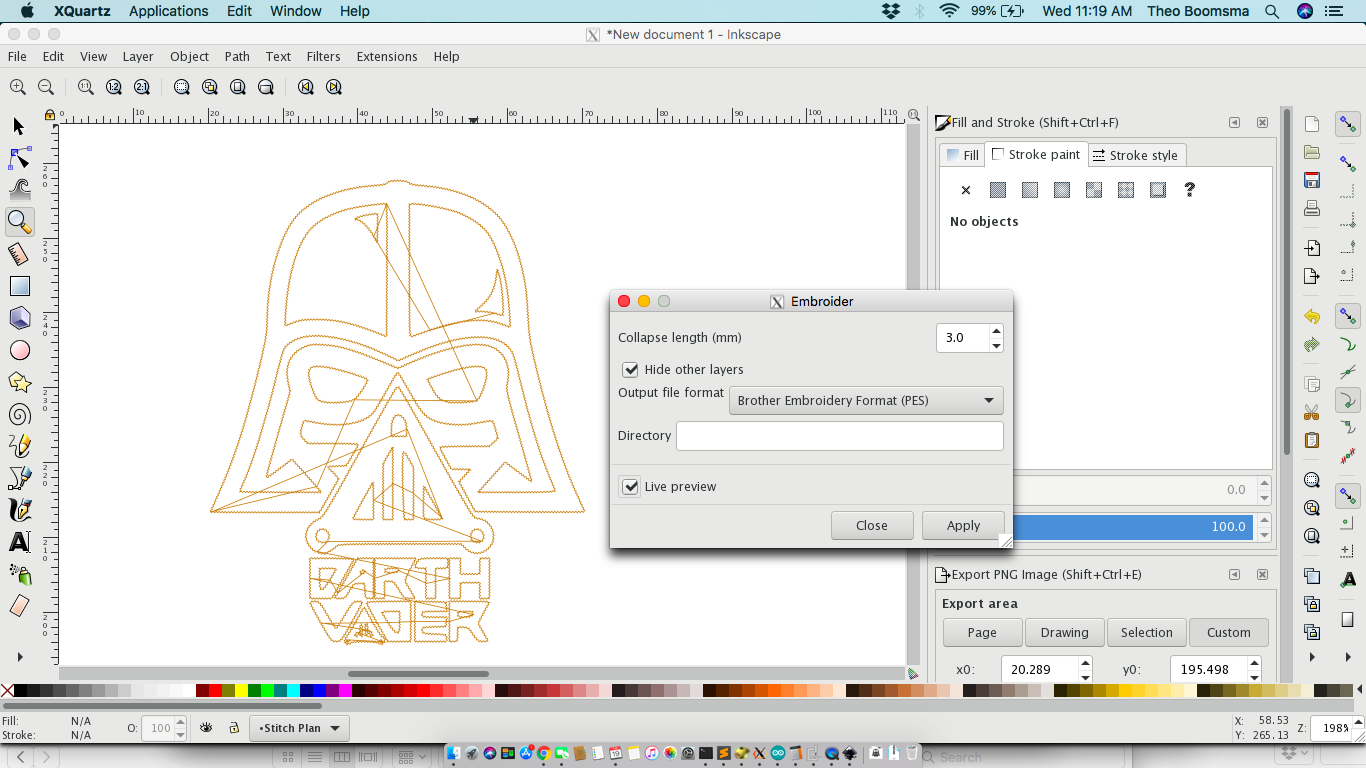Click Apply in the Embroider dialog
The image size is (1366, 768).
tap(962, 525)
